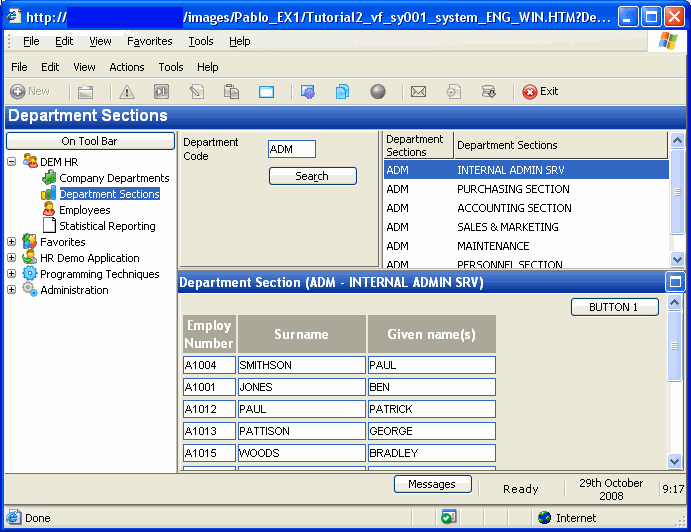Click the Department Code input field
The width and height of the screenshot is (691, 532).
(x=291, y=149)
